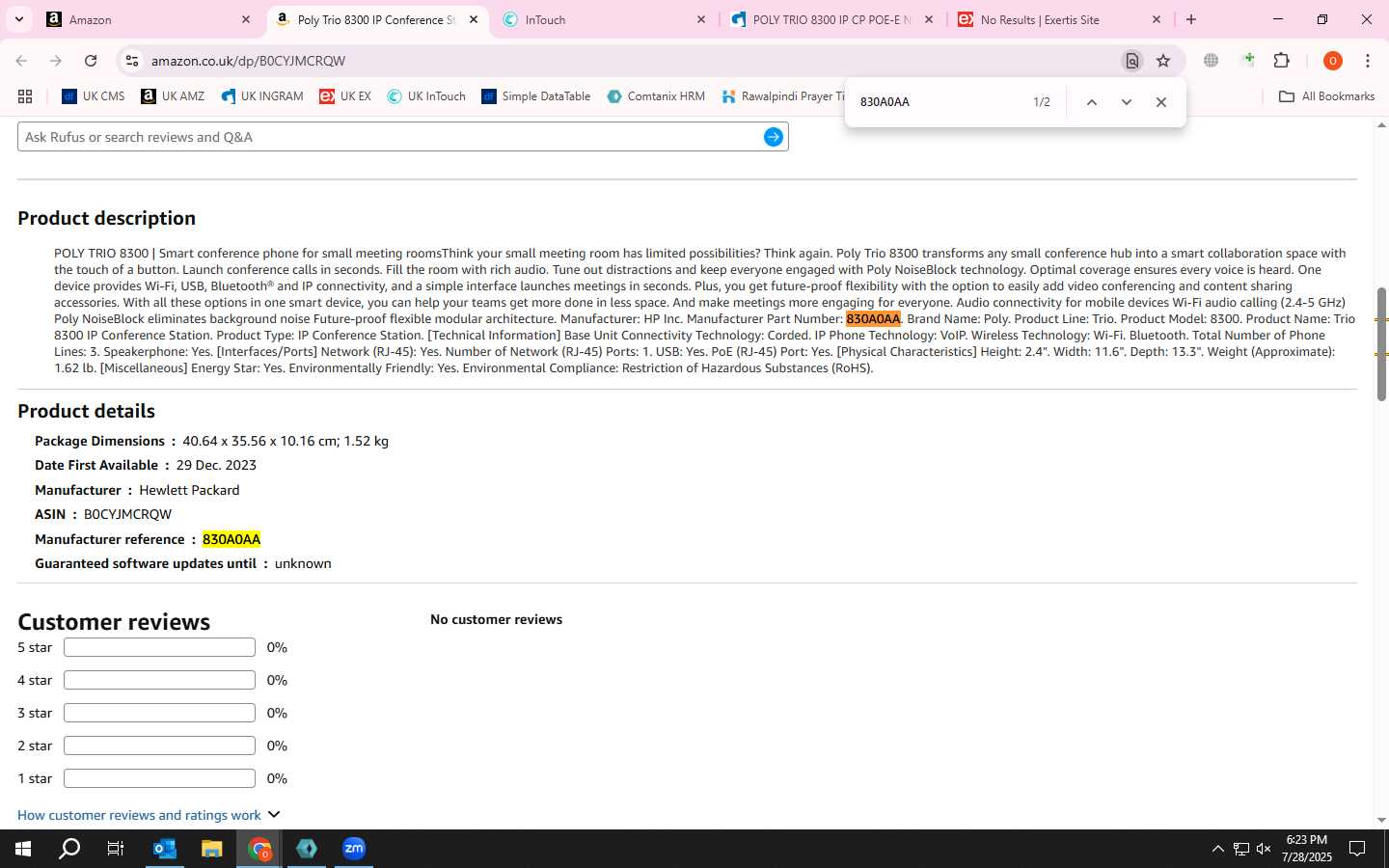This screenshot has height=868, width=1389.
Task: Open the green plus extension icon
Action: coord(1249,60)
